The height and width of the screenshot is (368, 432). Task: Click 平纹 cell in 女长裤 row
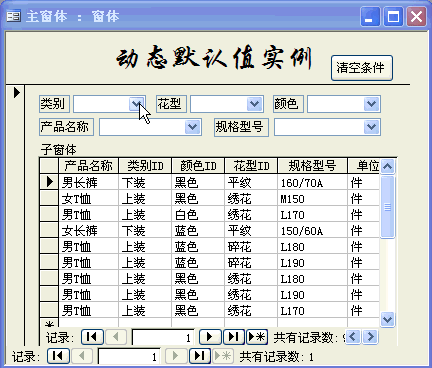tap(251, 230)
